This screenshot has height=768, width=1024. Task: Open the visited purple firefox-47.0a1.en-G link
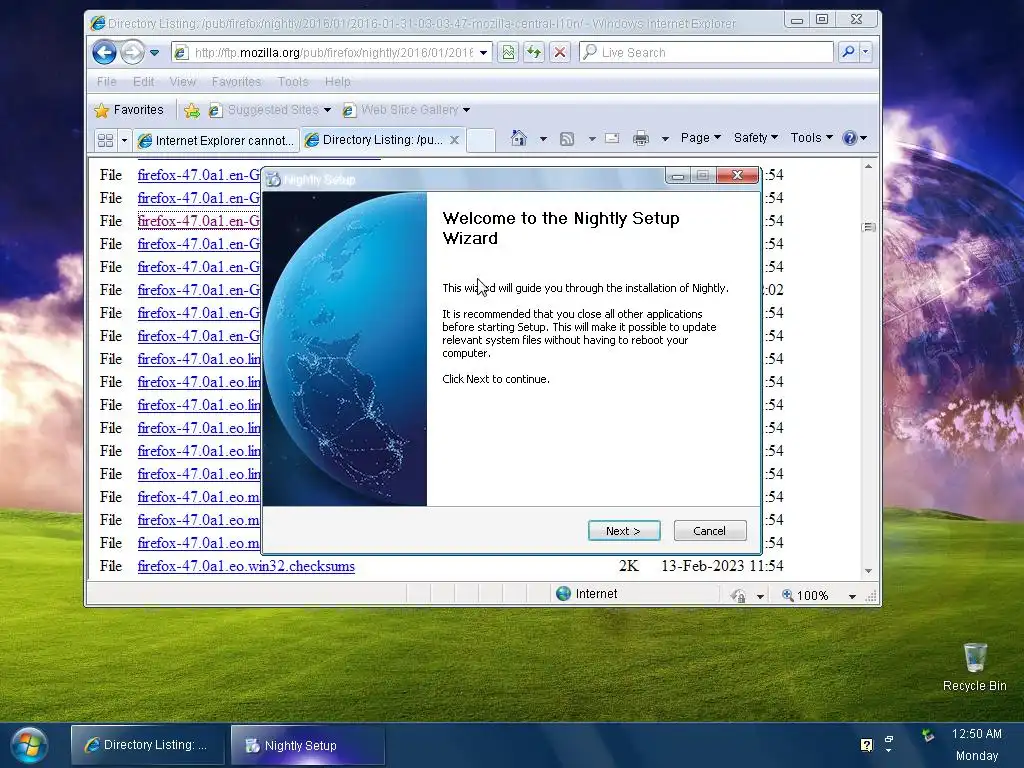199,221
